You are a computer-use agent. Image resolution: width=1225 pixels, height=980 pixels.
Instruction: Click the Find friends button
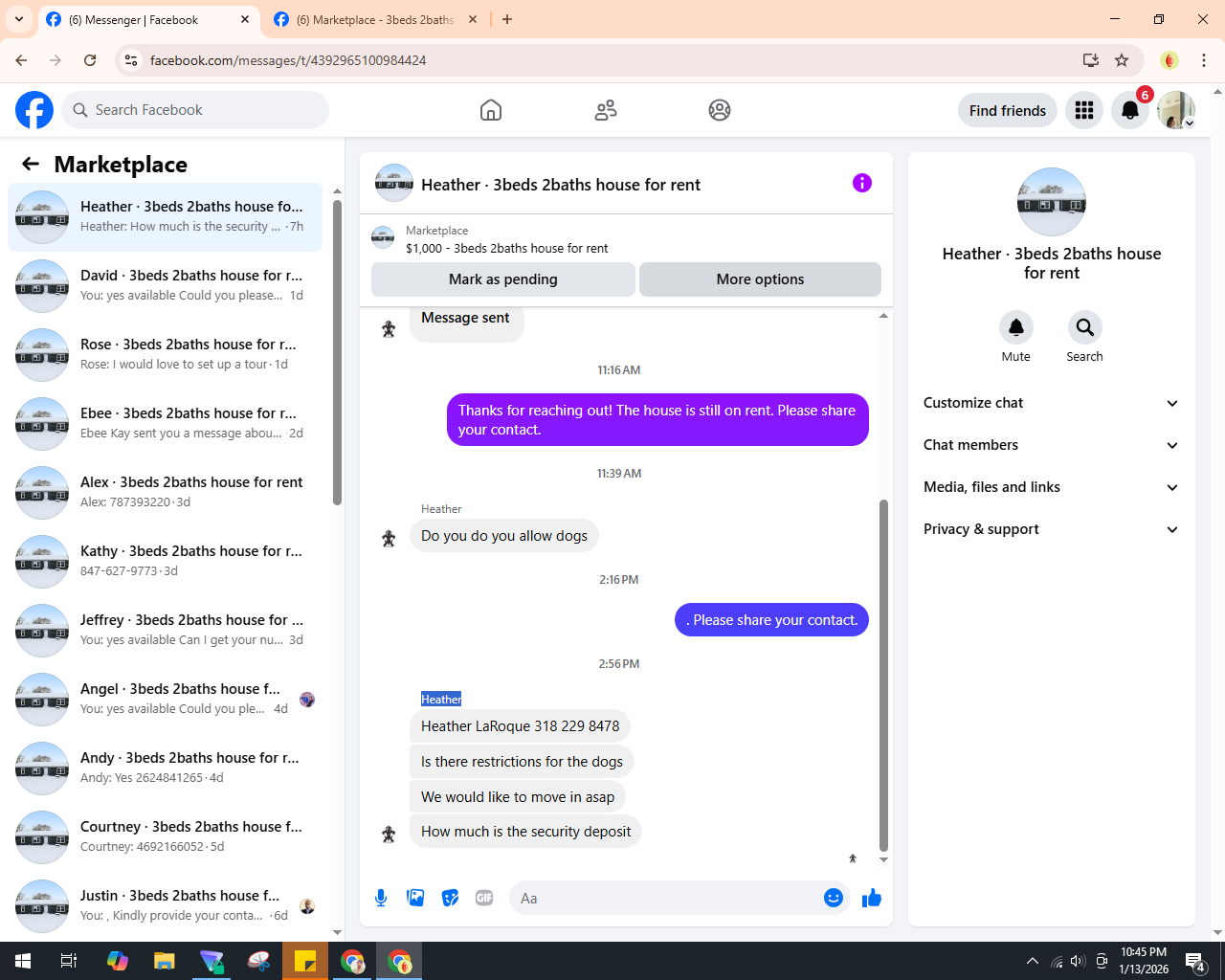point(1008,110)
